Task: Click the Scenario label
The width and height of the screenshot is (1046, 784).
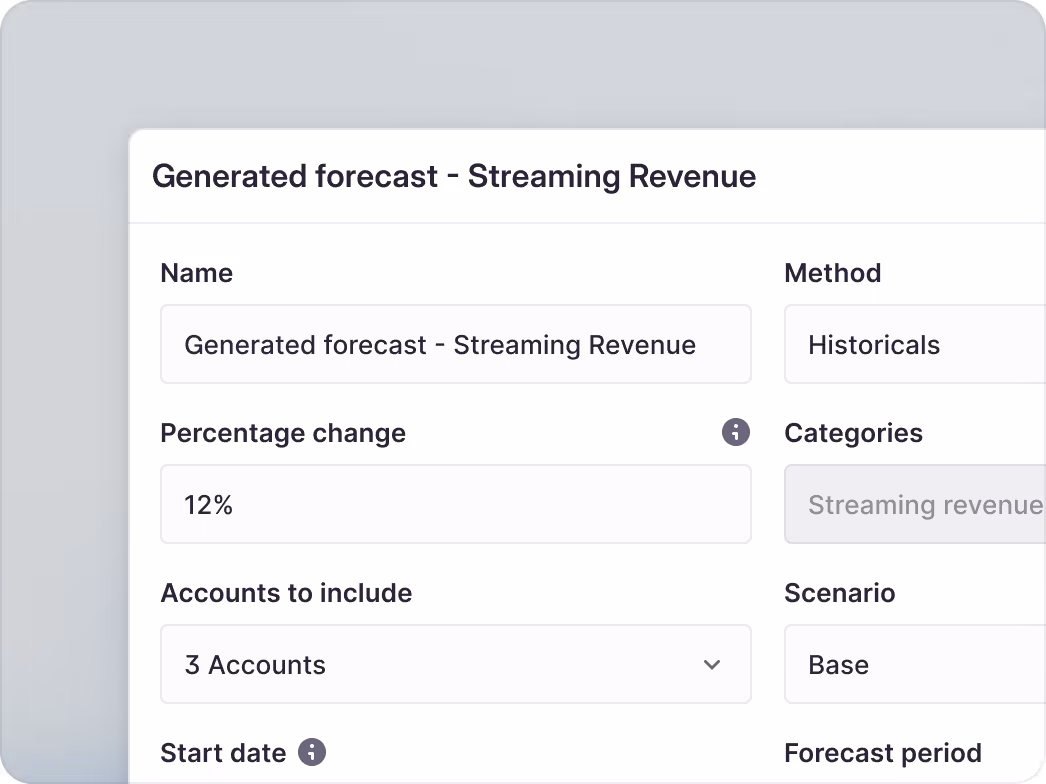Action: (840, 593)
